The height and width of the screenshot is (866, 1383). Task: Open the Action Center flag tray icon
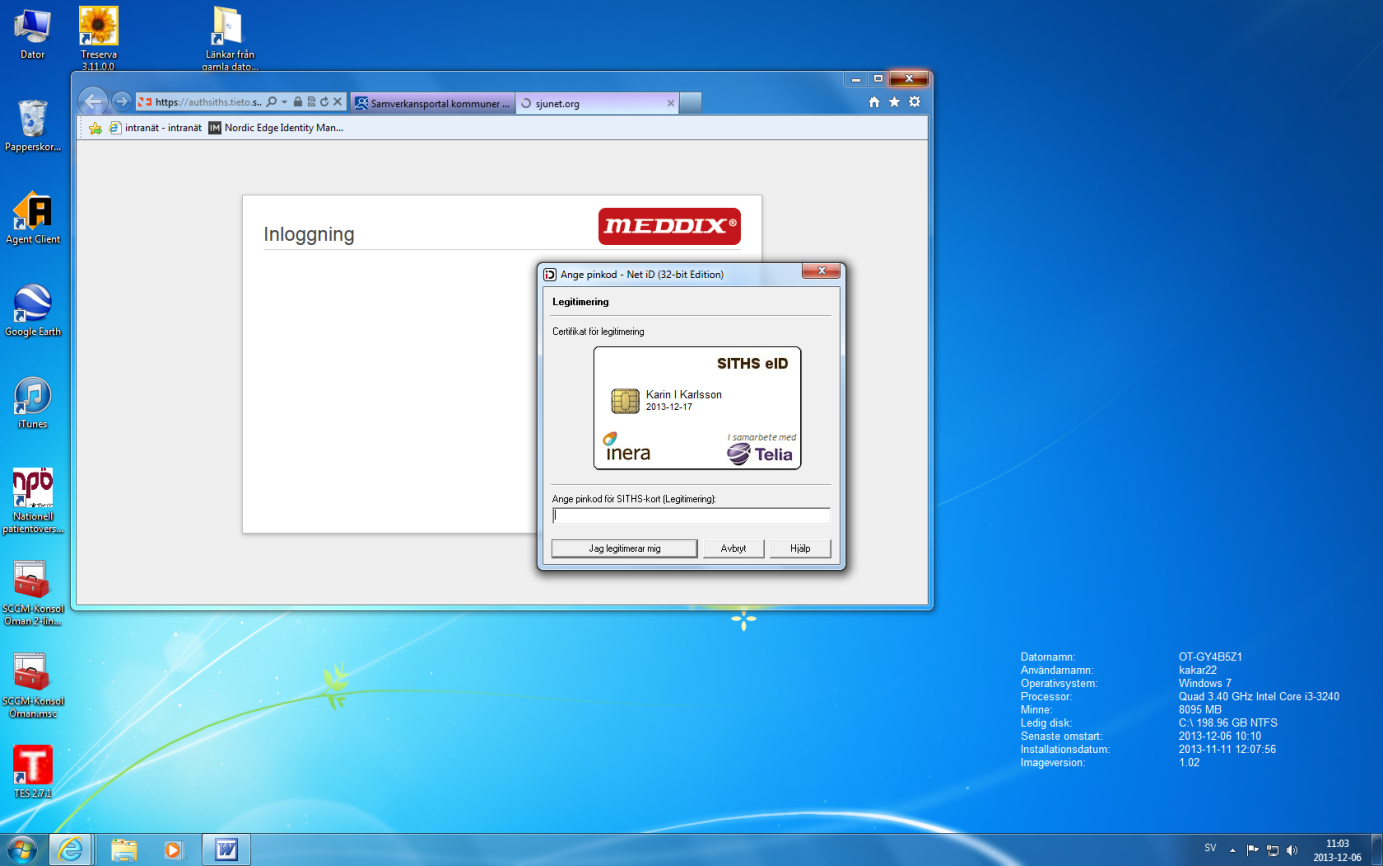coord(1253,850)
